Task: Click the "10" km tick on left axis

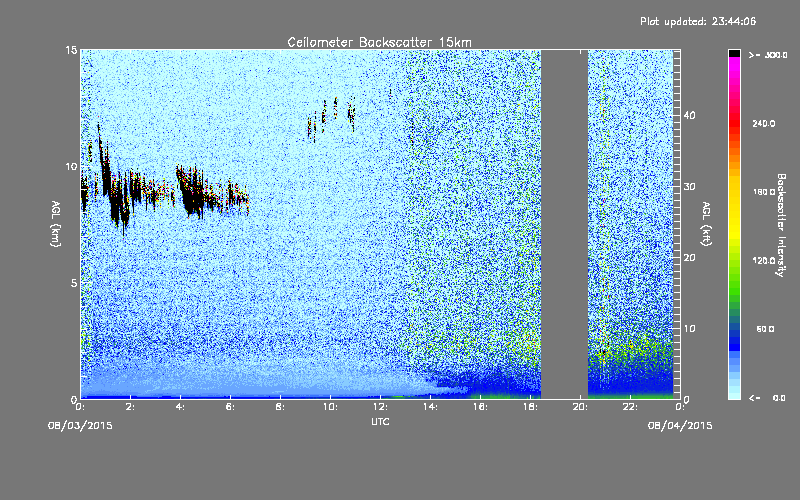Action: pyautogui.click(x=71, y=166)
